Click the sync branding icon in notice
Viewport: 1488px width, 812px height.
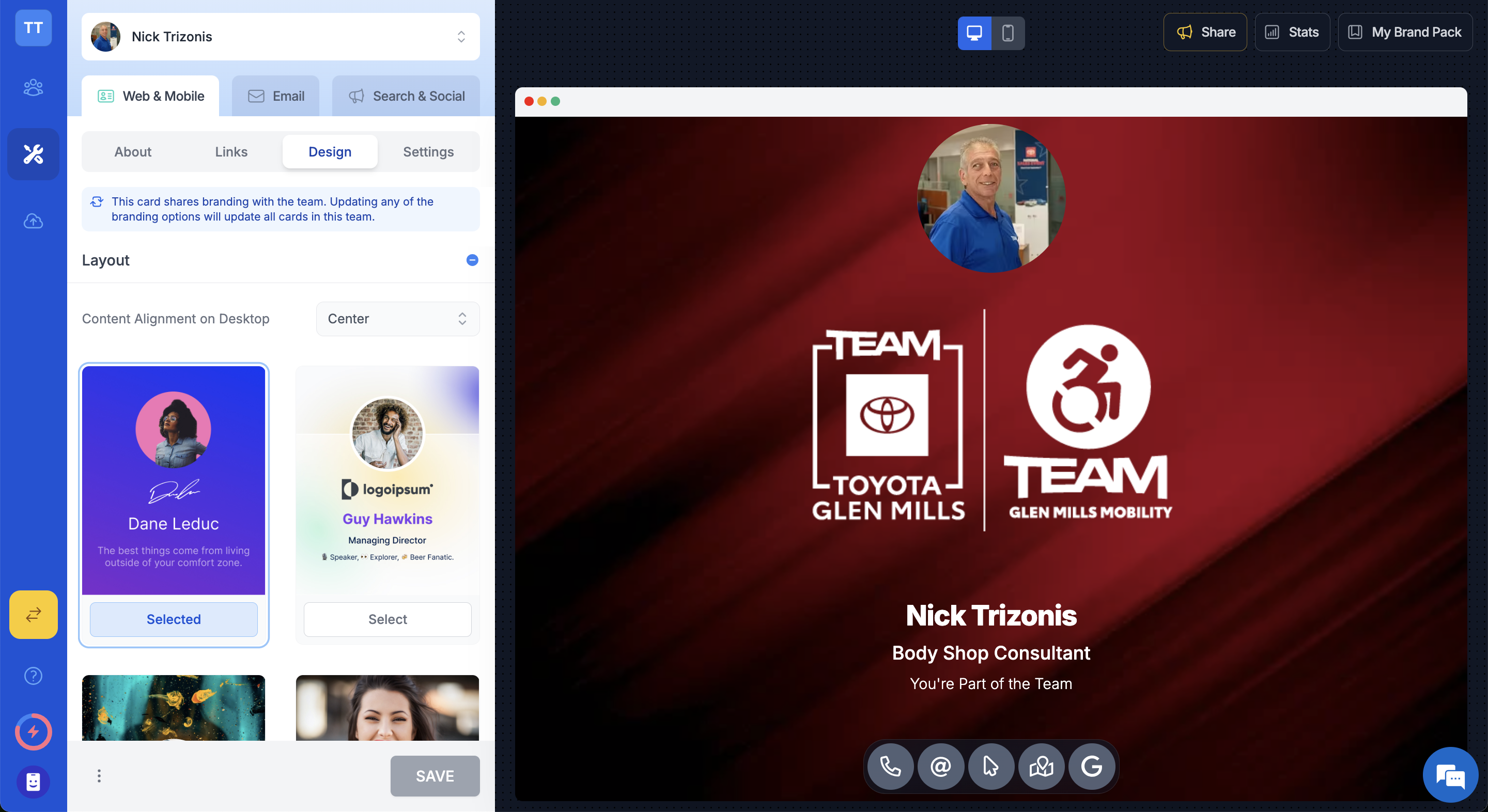point(97,201)
